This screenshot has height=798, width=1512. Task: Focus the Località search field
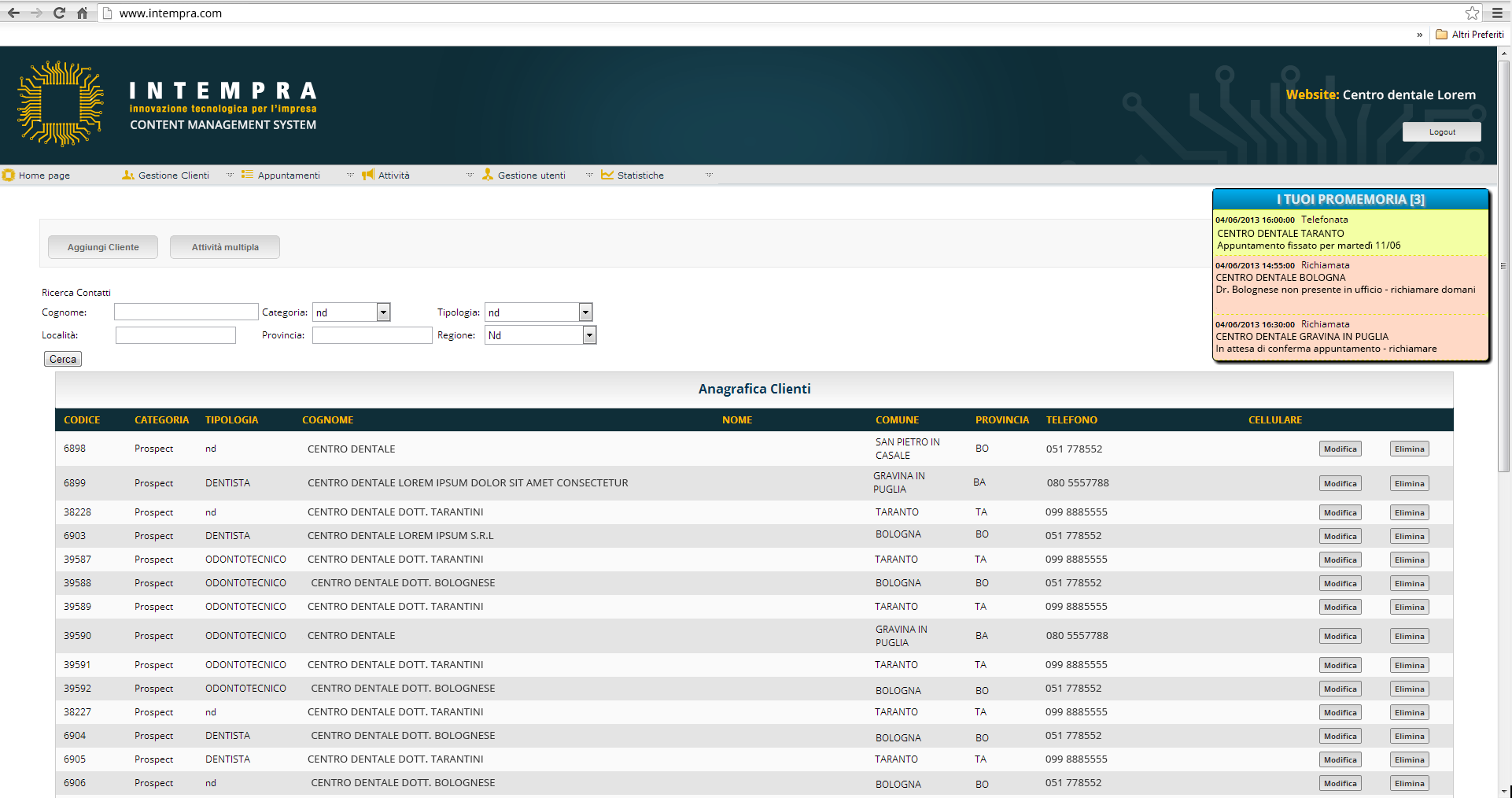click(x=175, y=335)
